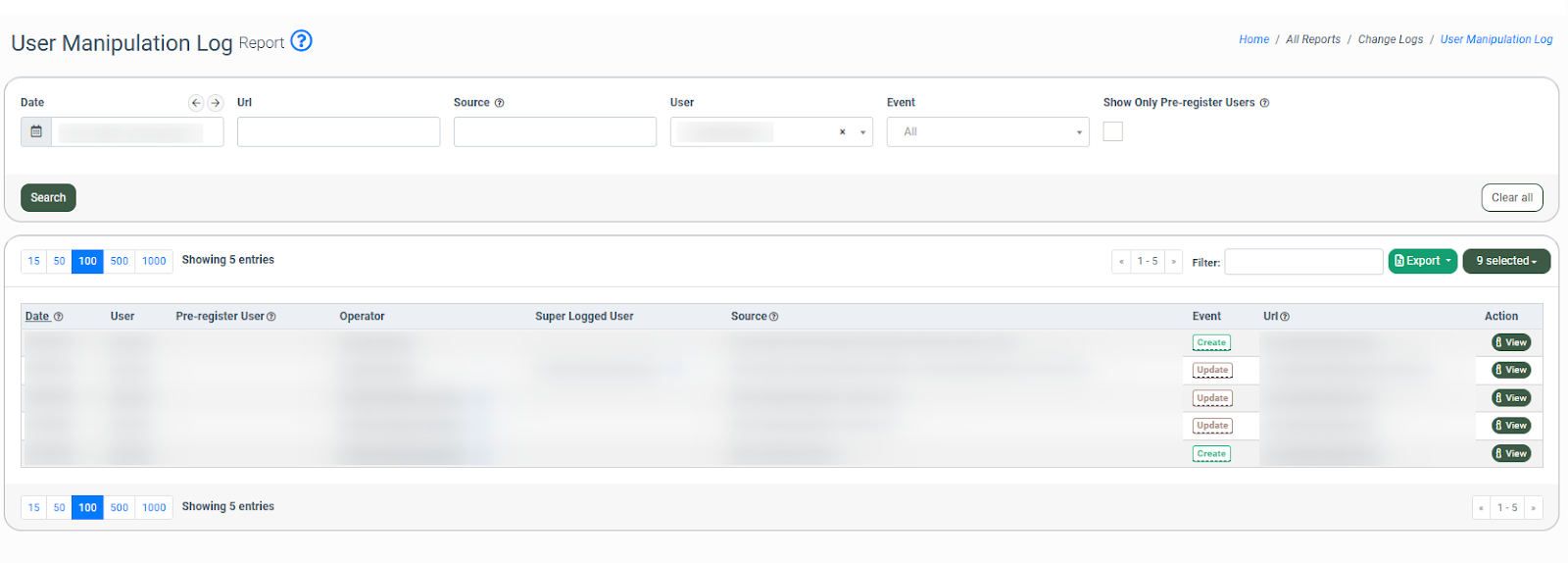The height and width of the screenshot is (563, 1568).
Task: Click into the Filter text field
Action: click(x=1302, y=262)
